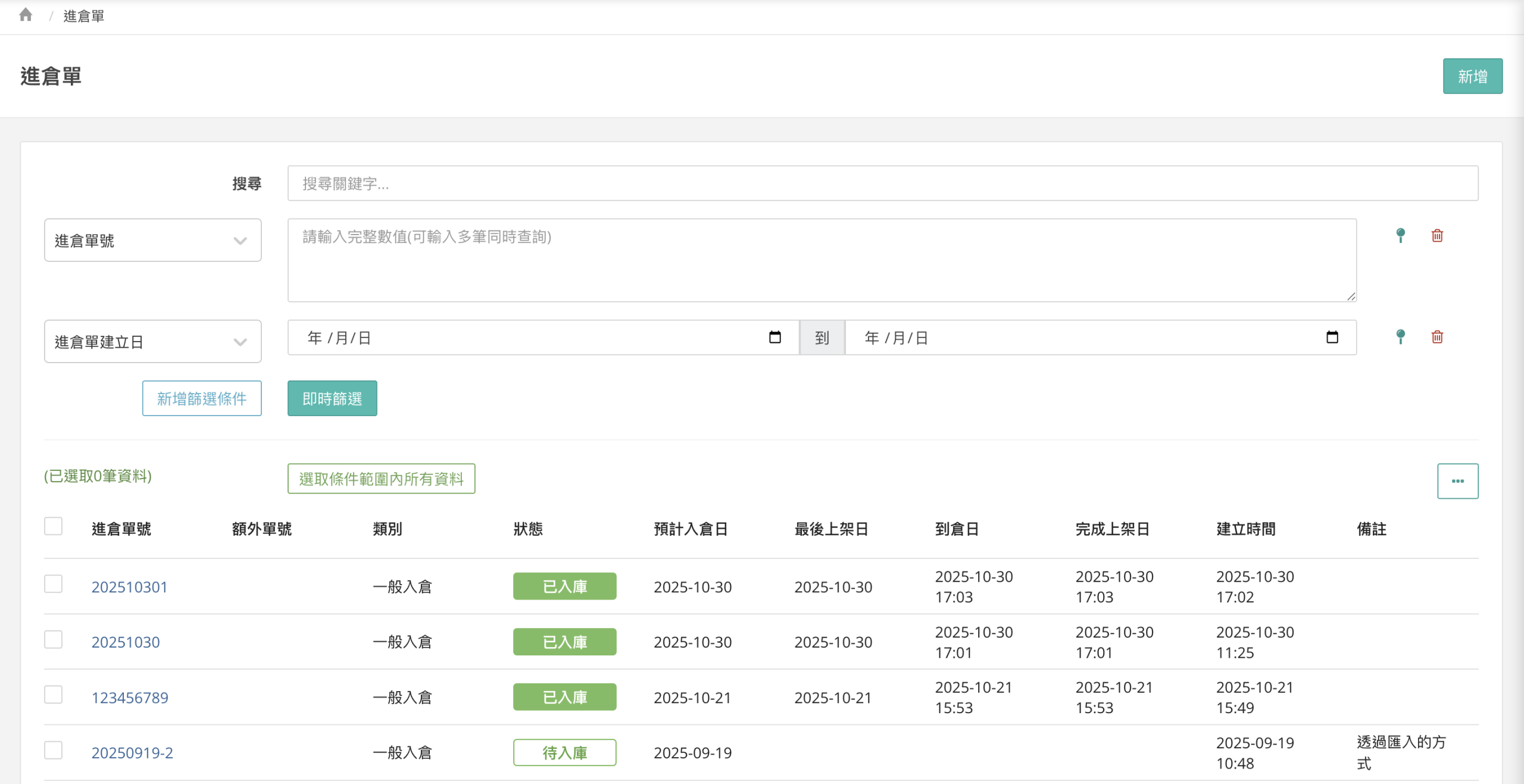Click 選取條件範圍內所有資料 button
1524x784 pixels.
[x=381, y=479]
